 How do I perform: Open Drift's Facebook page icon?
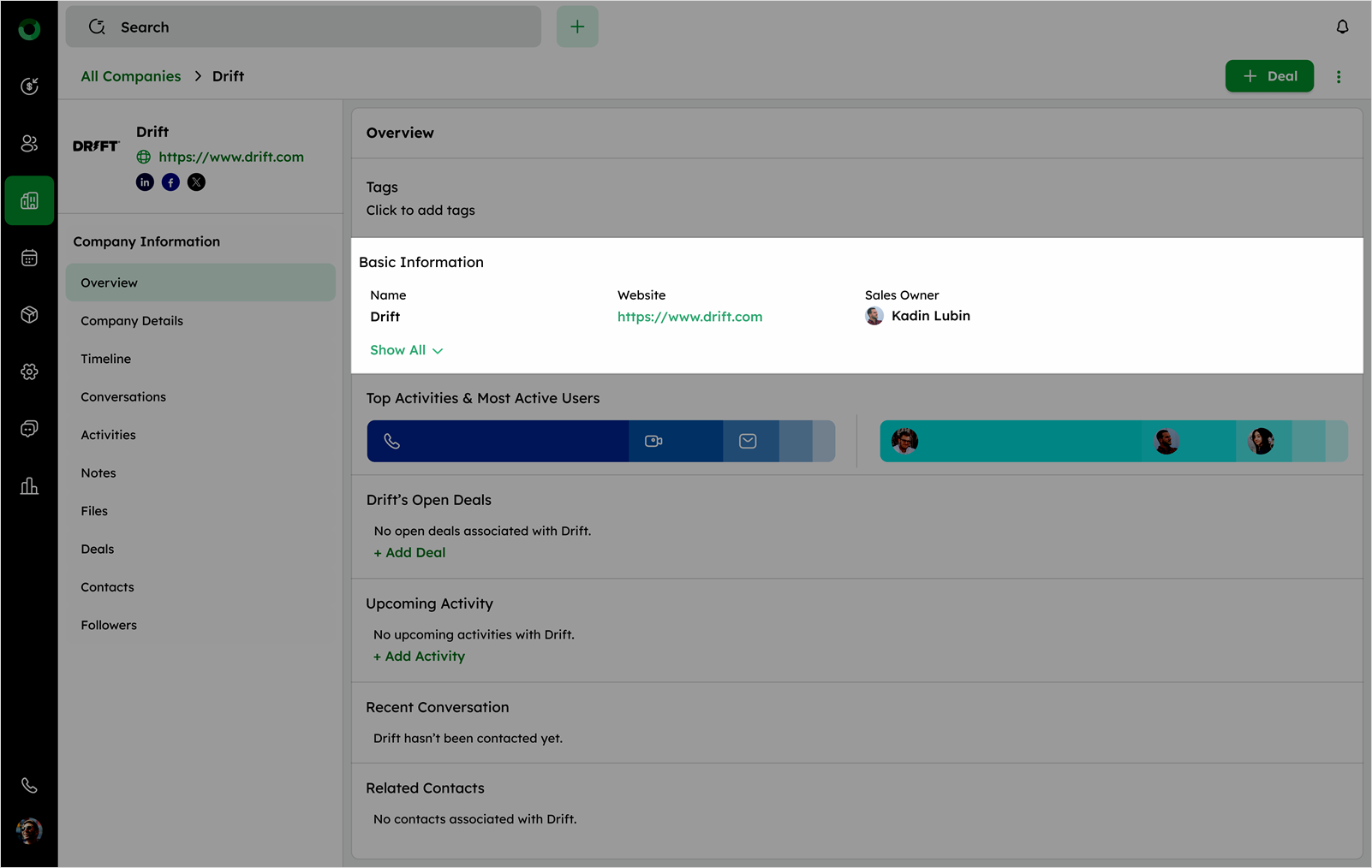[170, 182]
